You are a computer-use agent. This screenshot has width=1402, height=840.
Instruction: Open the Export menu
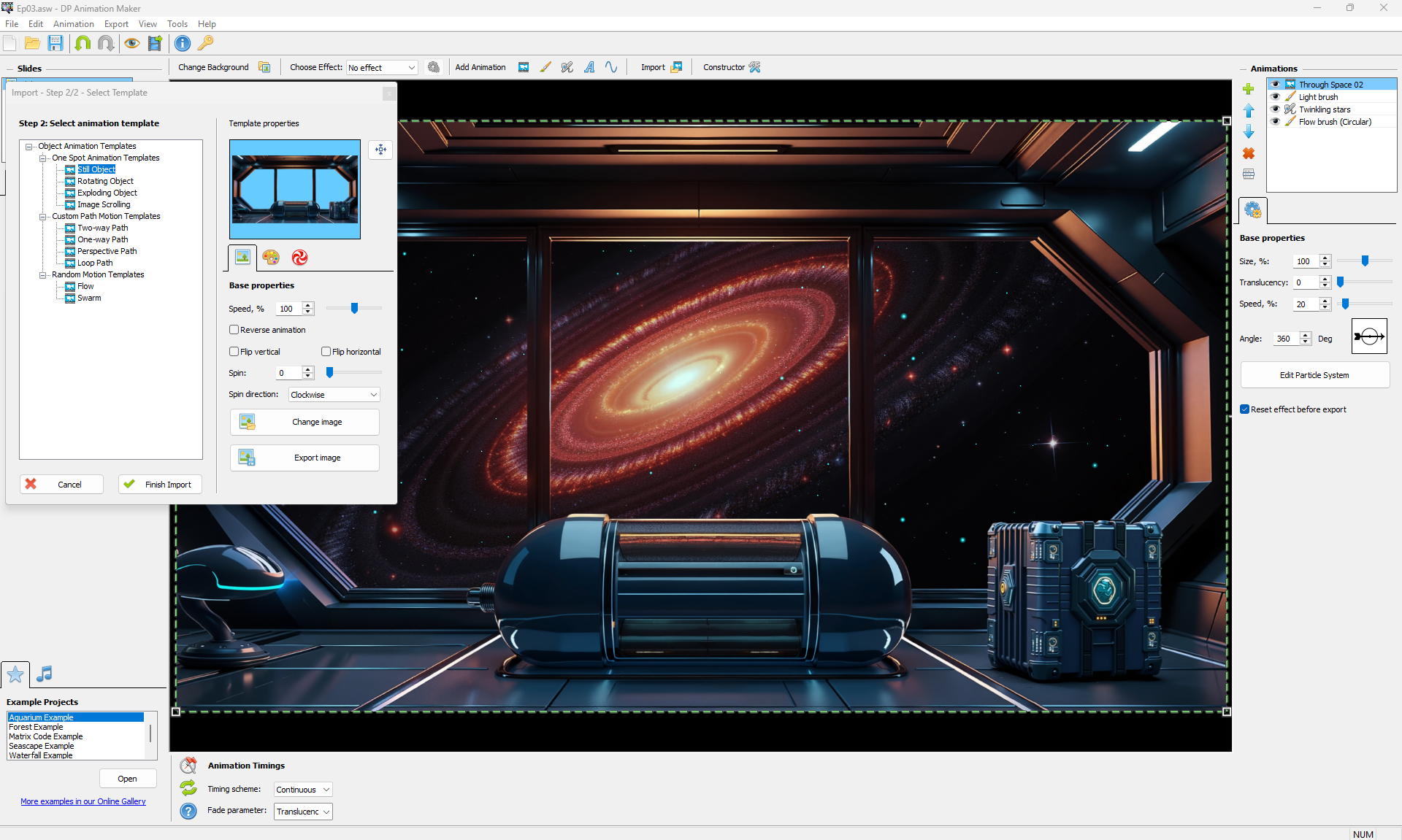(116, 24)
